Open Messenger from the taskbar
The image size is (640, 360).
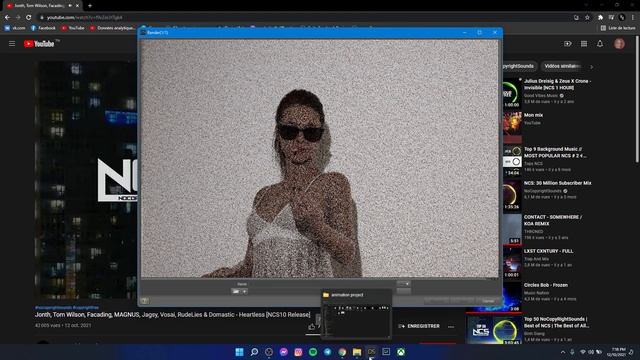click(284, 352)
